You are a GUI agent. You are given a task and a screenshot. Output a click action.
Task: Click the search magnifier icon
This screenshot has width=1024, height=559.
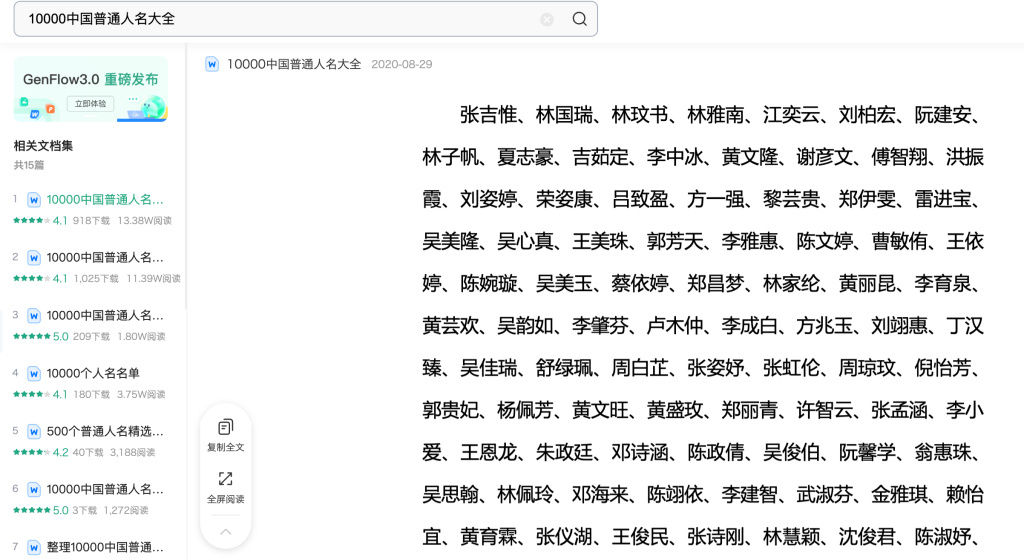pyautogui.click(x=579, y=19)
